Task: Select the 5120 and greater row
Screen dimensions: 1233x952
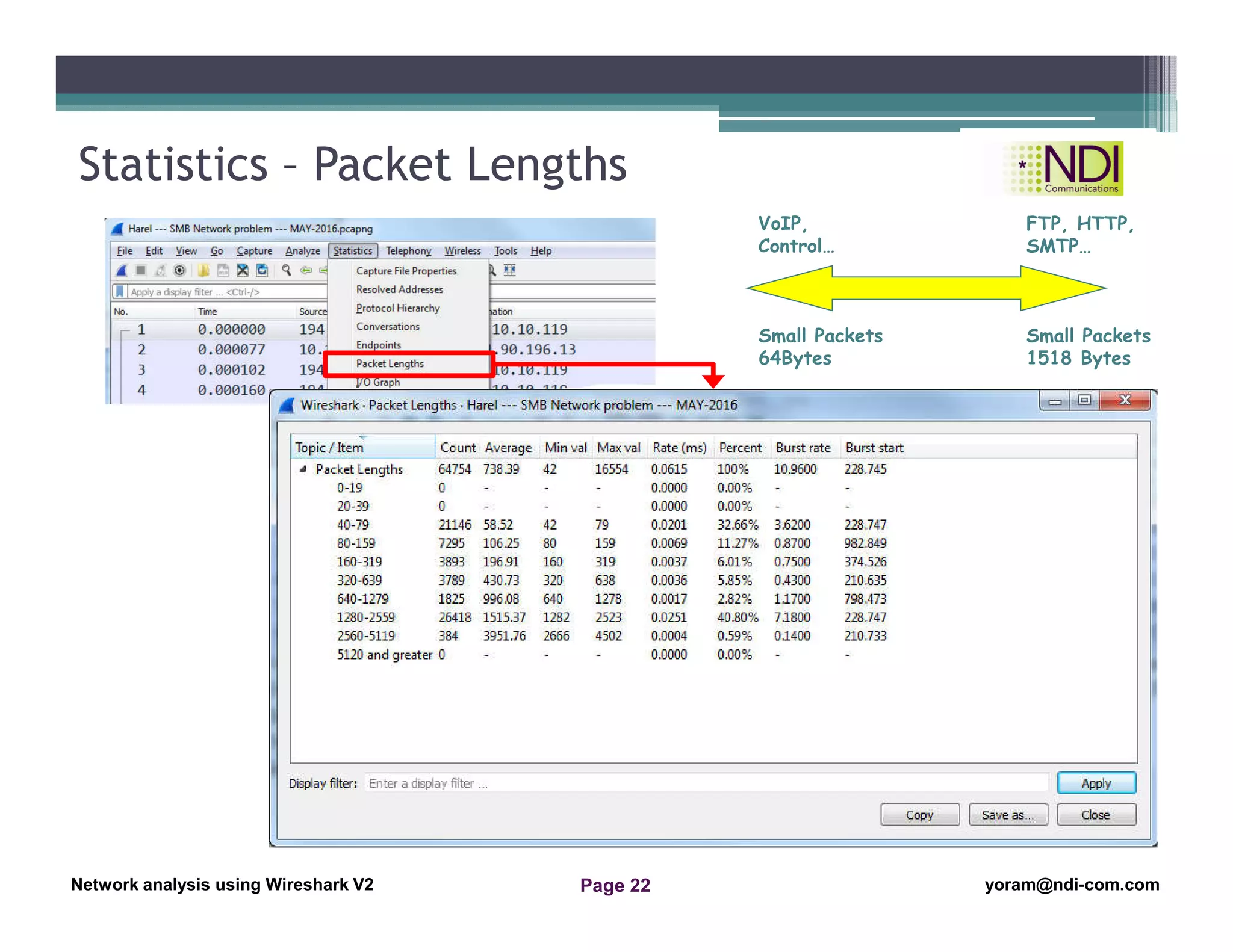Action: pos(713,655)
